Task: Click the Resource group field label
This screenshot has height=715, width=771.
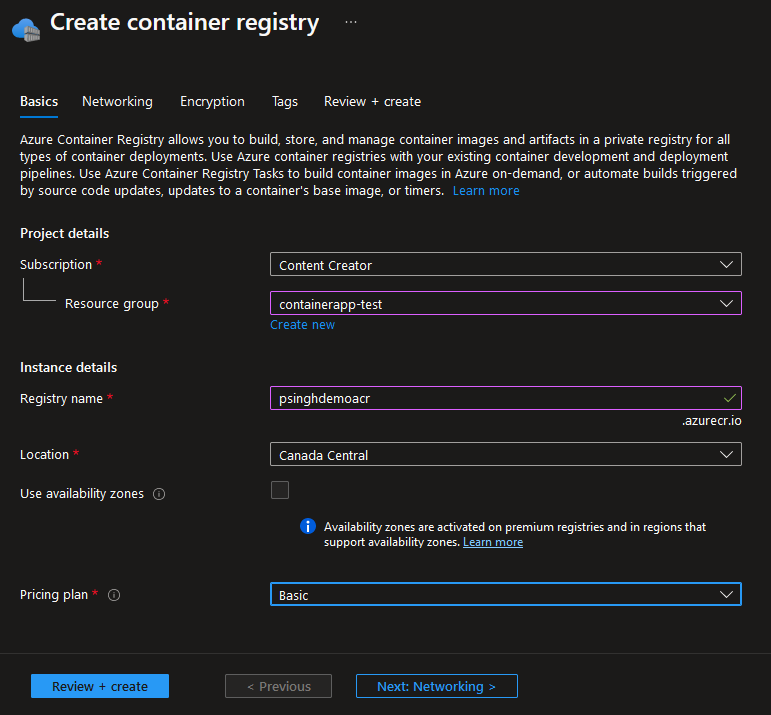Action: [x=112, y=304]
